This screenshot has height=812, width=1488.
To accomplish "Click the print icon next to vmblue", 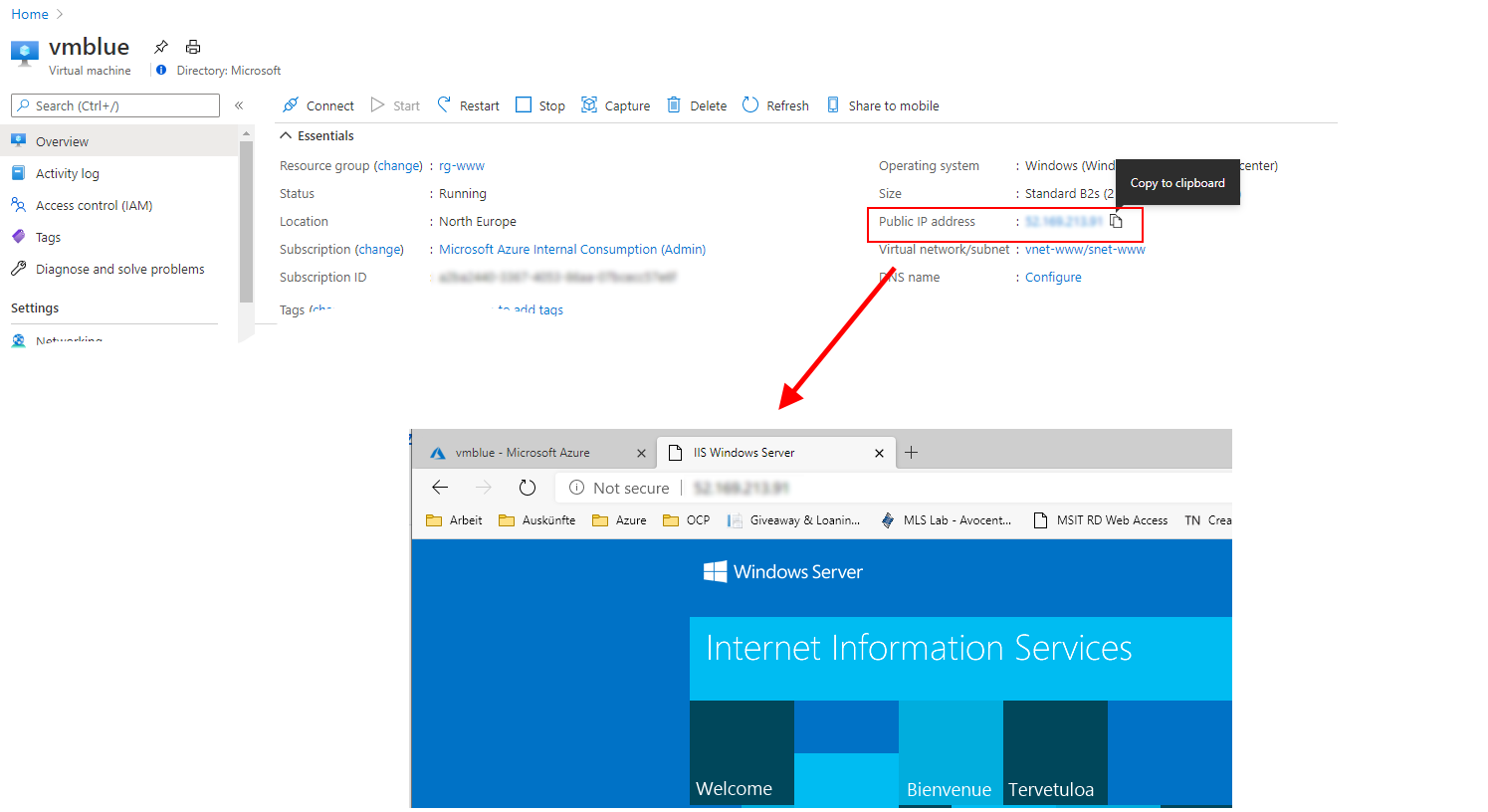I will tap(193, 46).
